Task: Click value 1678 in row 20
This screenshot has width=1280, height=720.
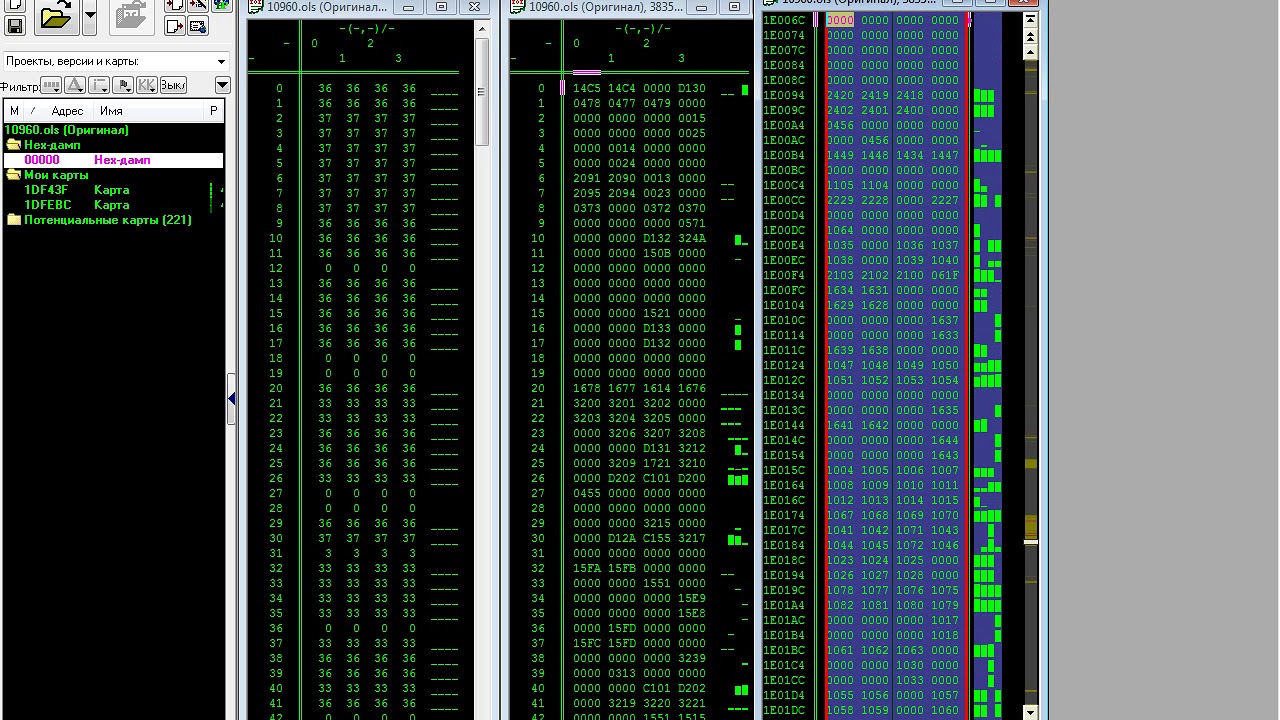Action: [x=587, y=388]
